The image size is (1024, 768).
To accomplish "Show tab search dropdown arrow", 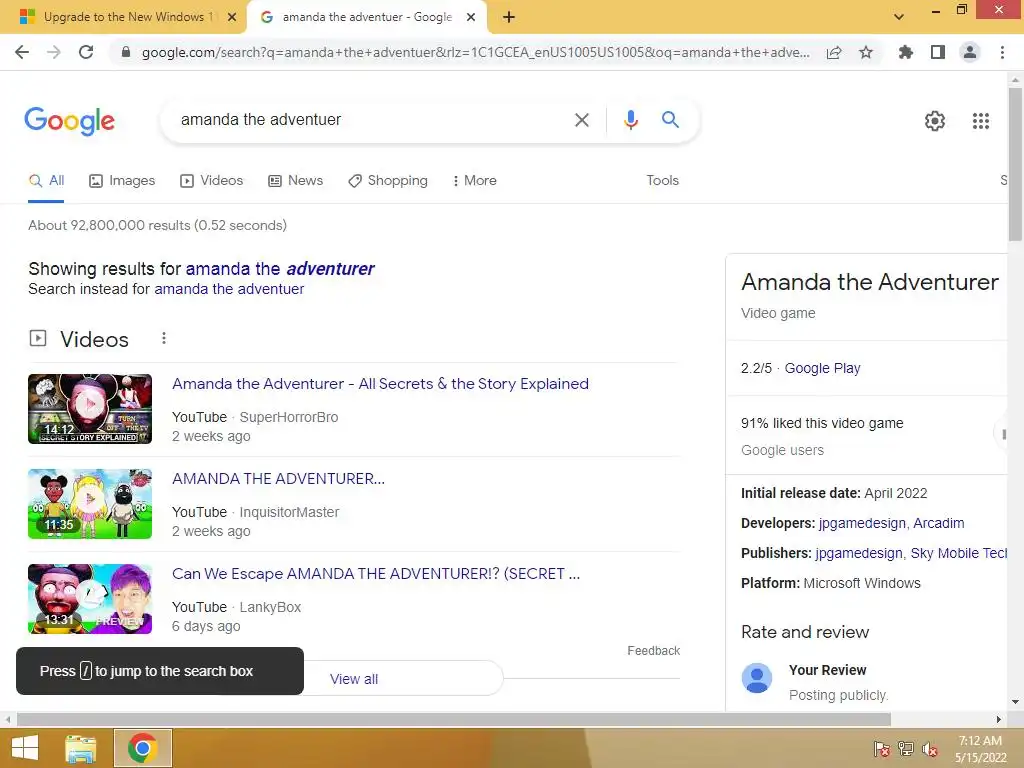I will click(x=899, y=17).
